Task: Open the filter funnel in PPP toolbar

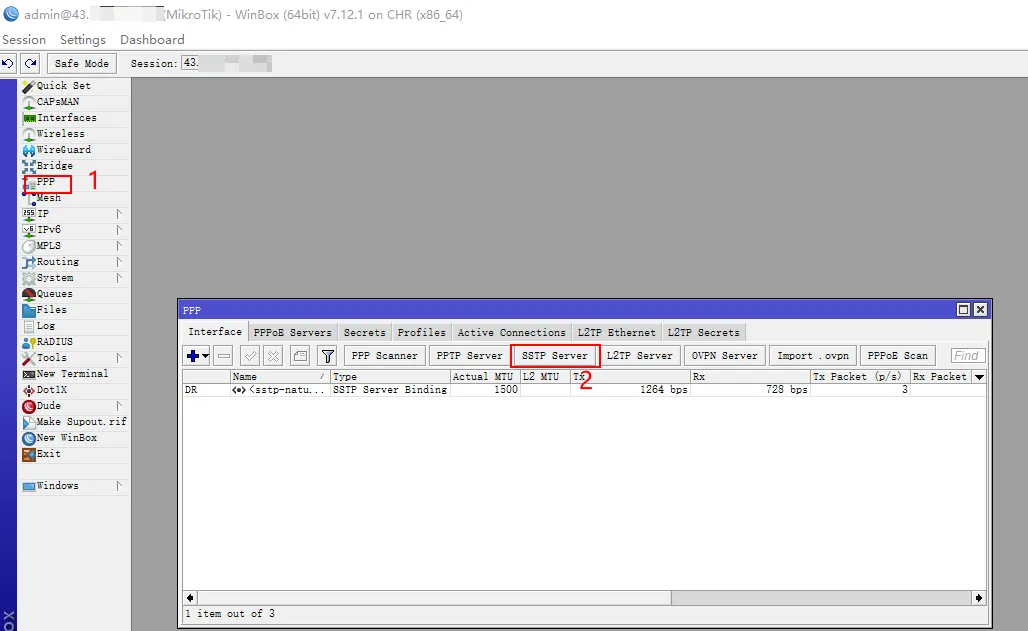Action: click(x=327, y=356)
